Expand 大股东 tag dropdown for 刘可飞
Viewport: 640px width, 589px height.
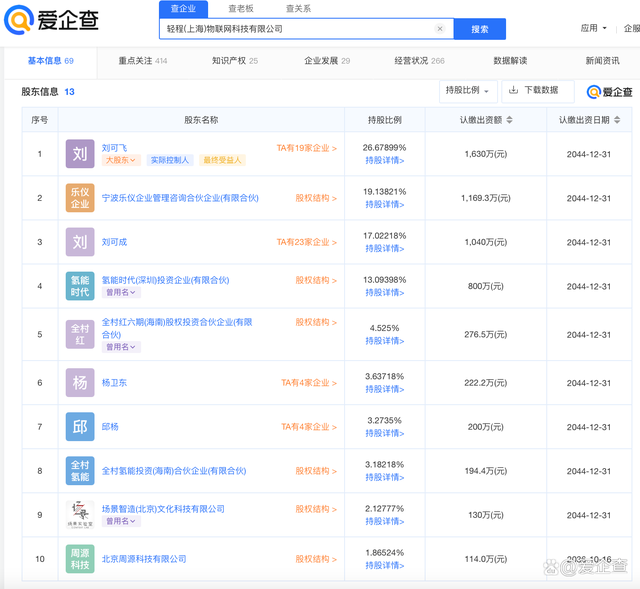pos(122,160)
